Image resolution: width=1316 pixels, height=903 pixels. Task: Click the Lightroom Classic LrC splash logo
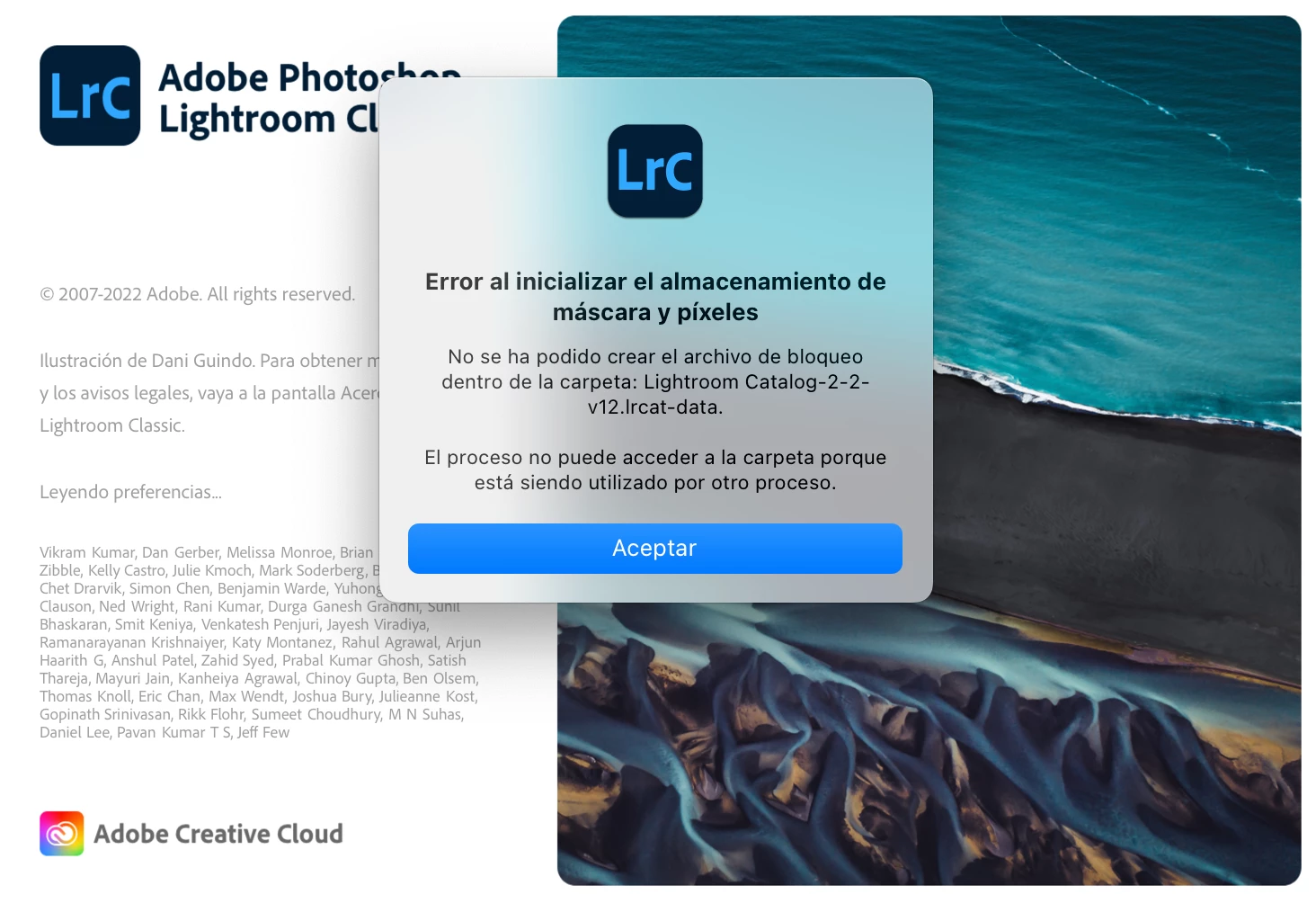coord(90,95)
